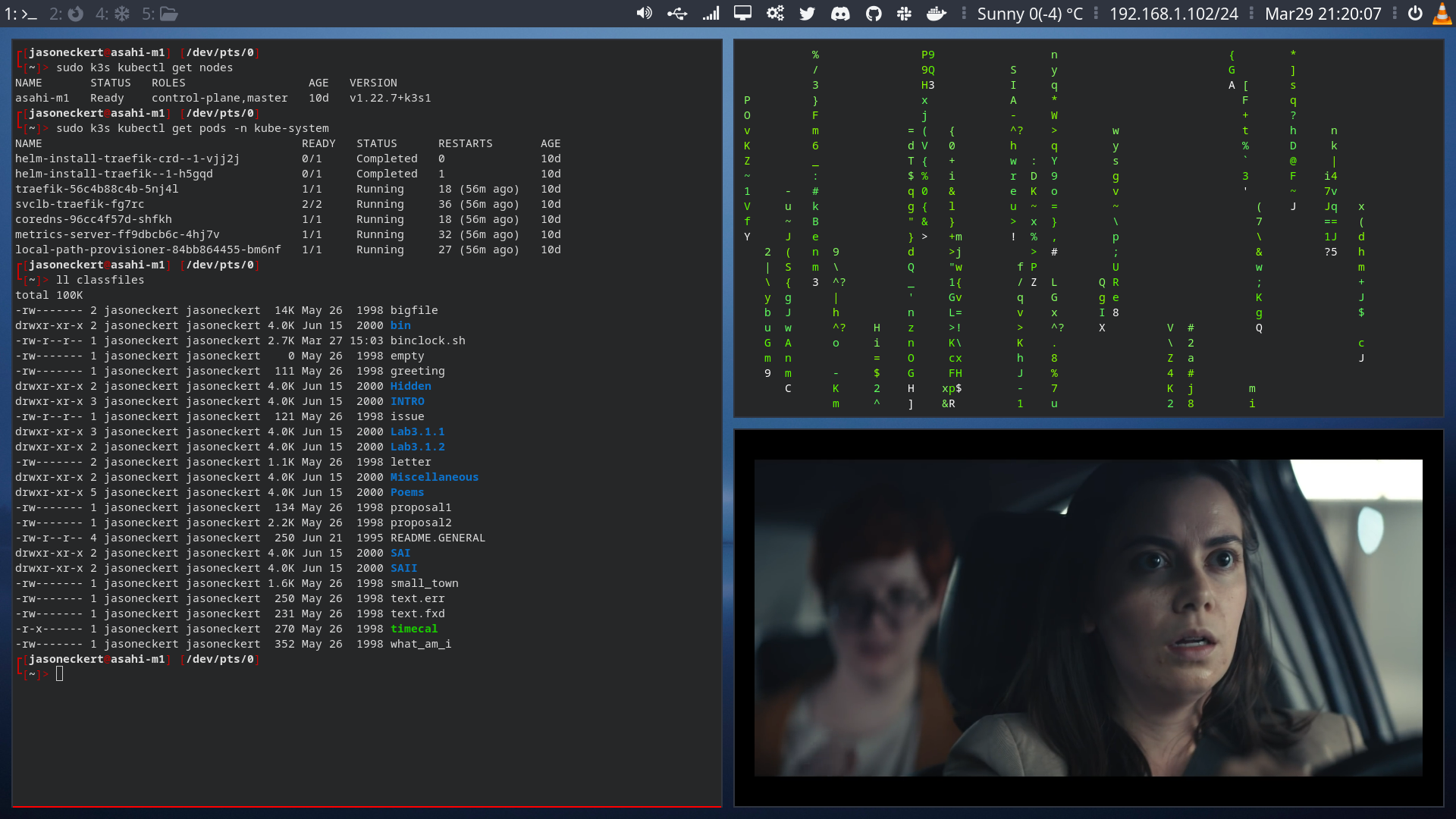1456x819 pixels.
Task: Click the IP address 192.168.1.102/24
Action: tap(1174, 14)
